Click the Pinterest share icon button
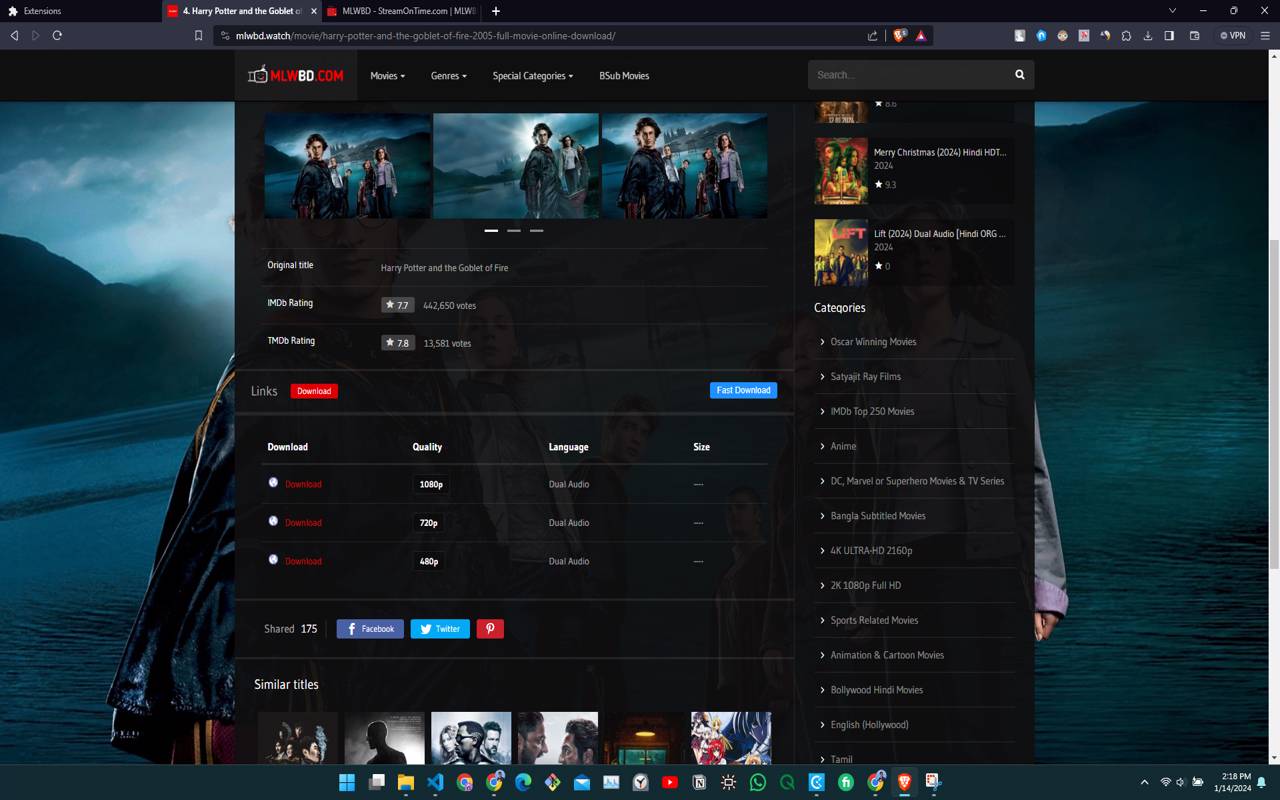Image resolution: width=1280 pixels, height=800 pixels. click(x=490, y=629)
